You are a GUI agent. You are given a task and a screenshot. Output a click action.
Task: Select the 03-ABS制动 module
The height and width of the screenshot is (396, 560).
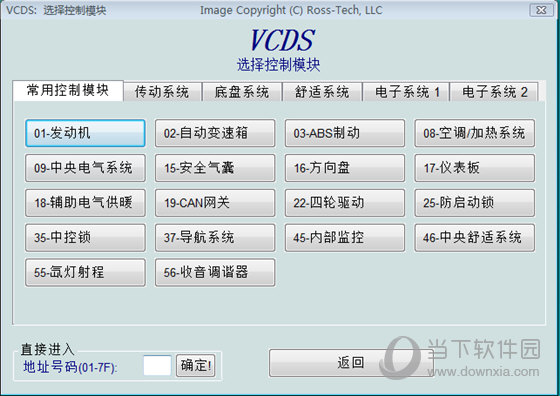(x=345, y=133)
